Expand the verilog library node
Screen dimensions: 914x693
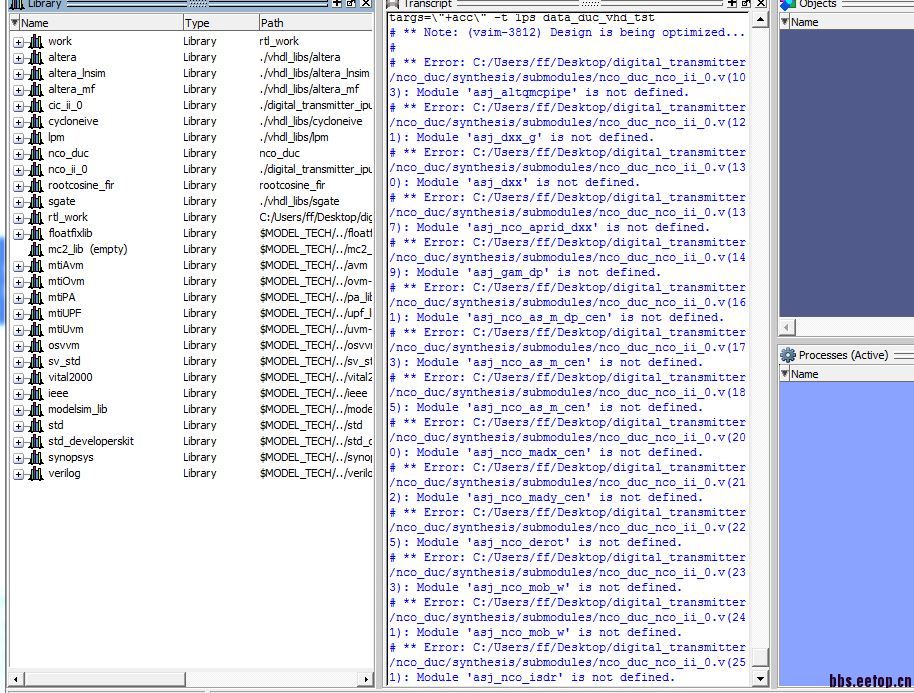(x=19, y=474)
